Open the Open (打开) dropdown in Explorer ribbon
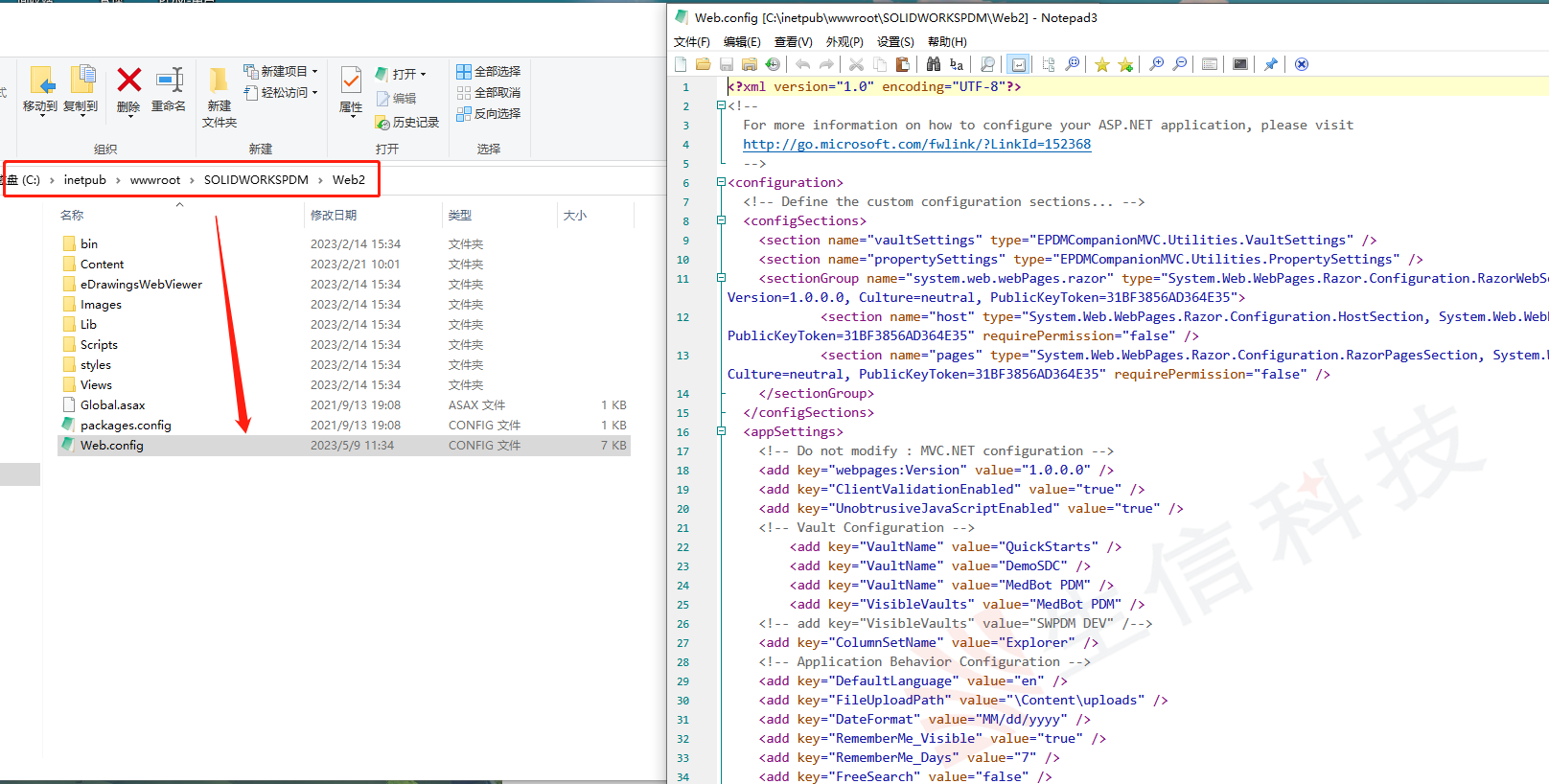Viewport: 1549px width, 784px height. (400, 74)
